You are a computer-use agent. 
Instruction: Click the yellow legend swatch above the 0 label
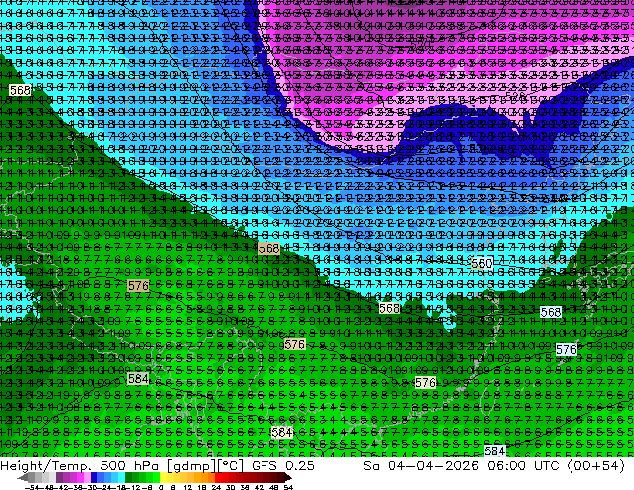coord(163,477)
